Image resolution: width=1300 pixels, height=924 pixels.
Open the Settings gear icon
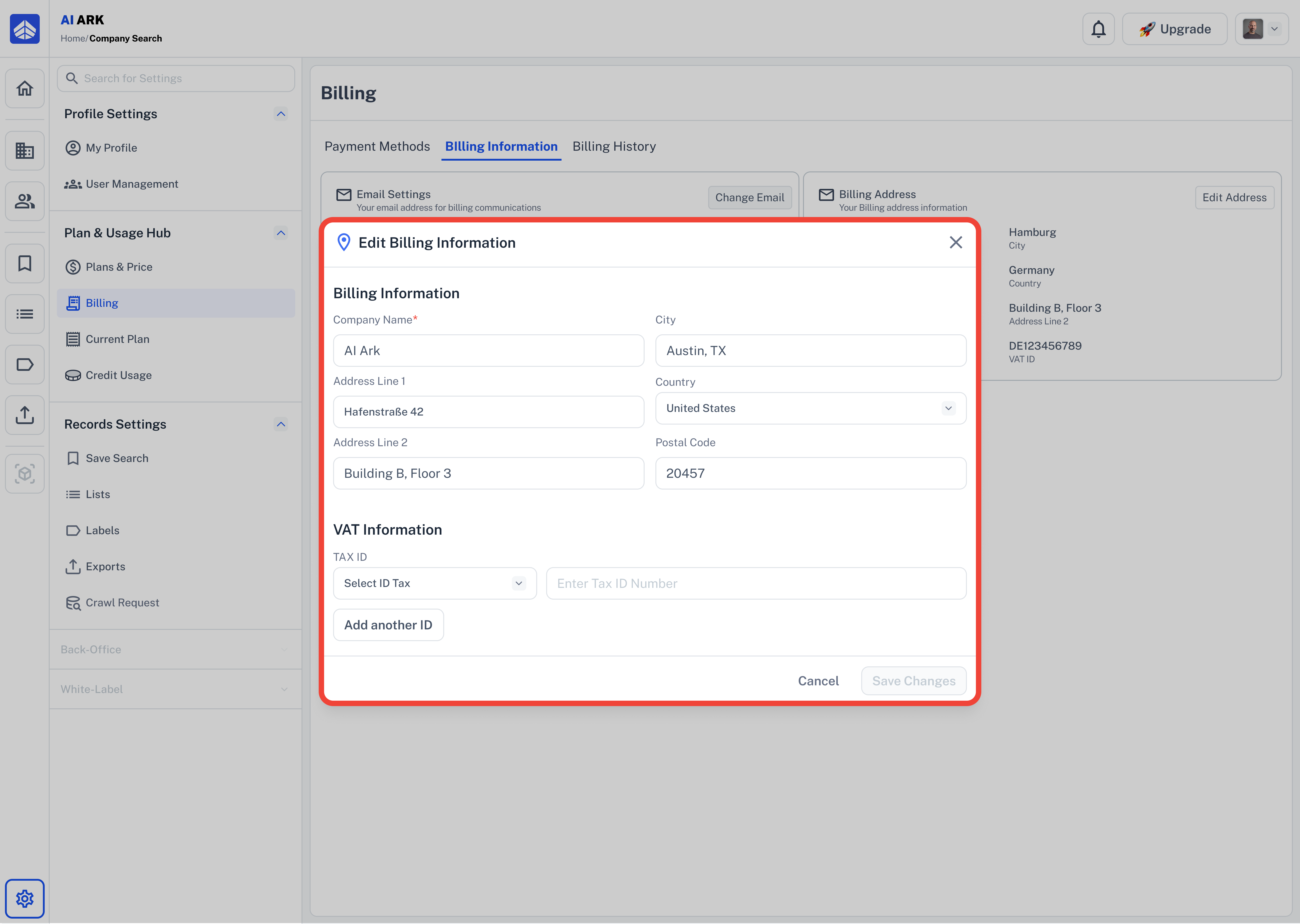(24, 899)
